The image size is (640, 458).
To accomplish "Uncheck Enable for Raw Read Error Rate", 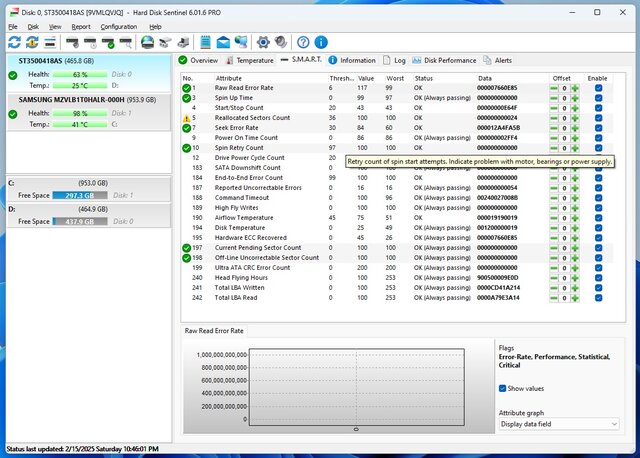I will (598, 89).
